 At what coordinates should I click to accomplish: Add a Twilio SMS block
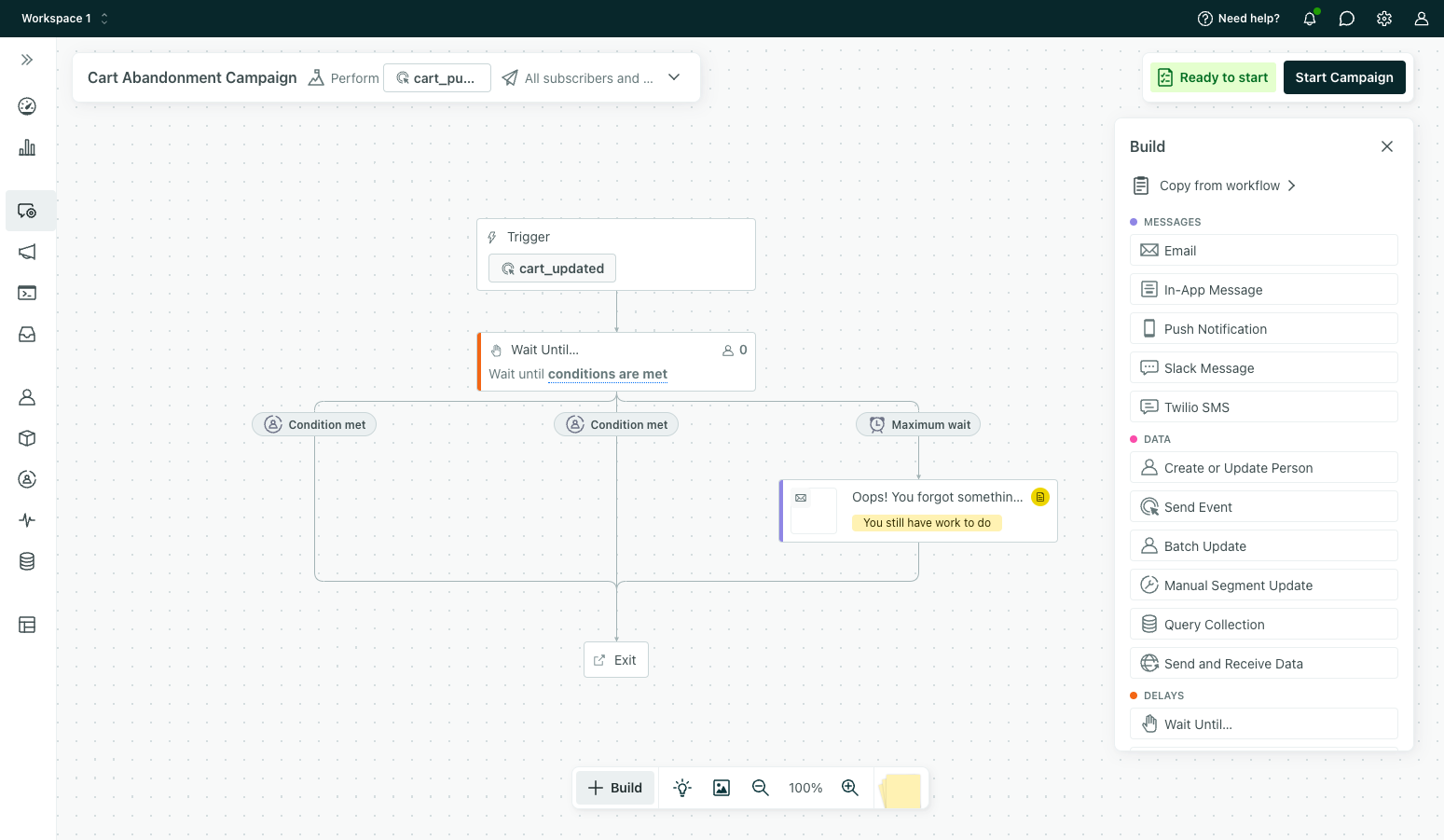tap(1264, 406)
